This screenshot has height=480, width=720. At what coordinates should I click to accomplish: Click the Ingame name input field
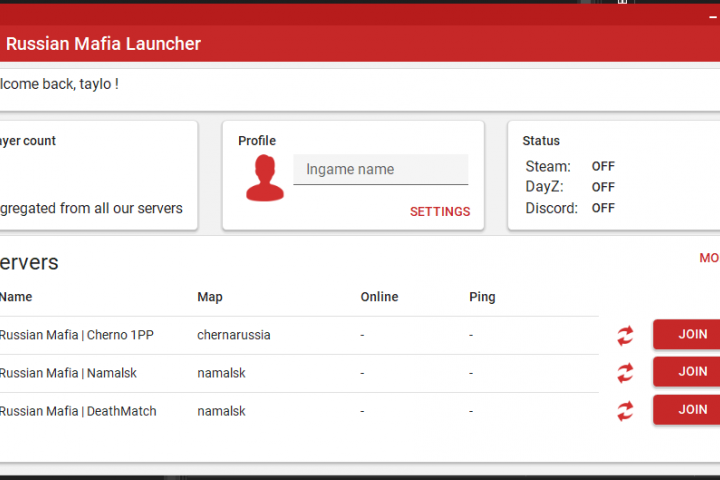(381, 169)
